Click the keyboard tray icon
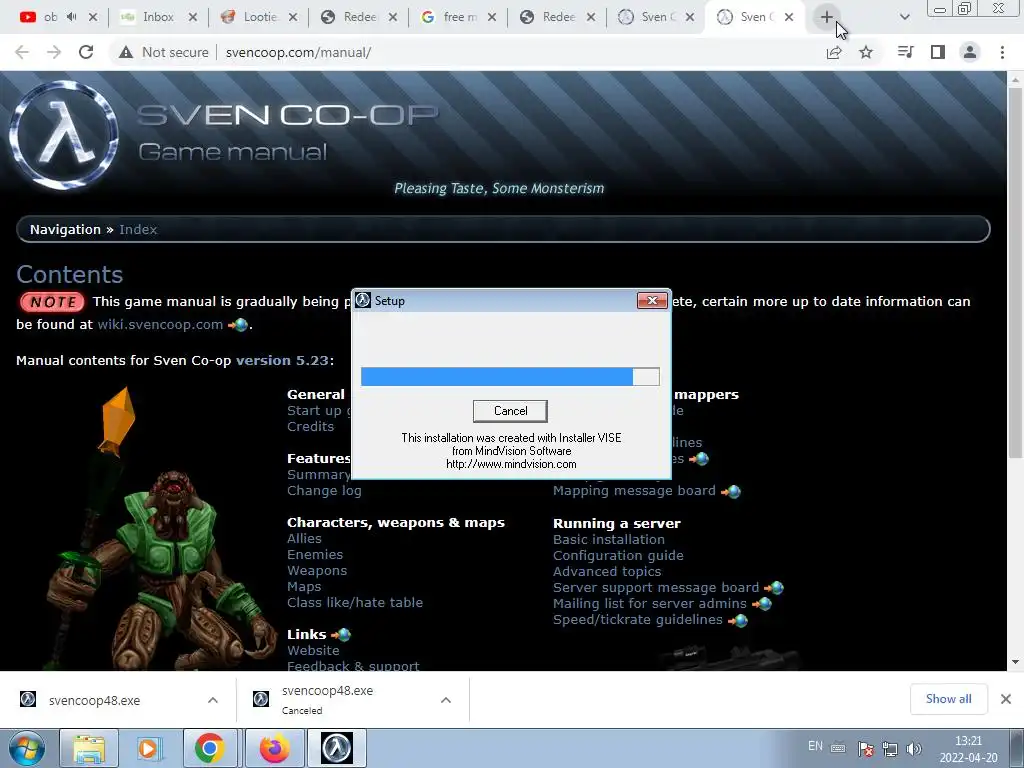The height and width of the screenshot is (768, 1024). click(x=839, y=748)
